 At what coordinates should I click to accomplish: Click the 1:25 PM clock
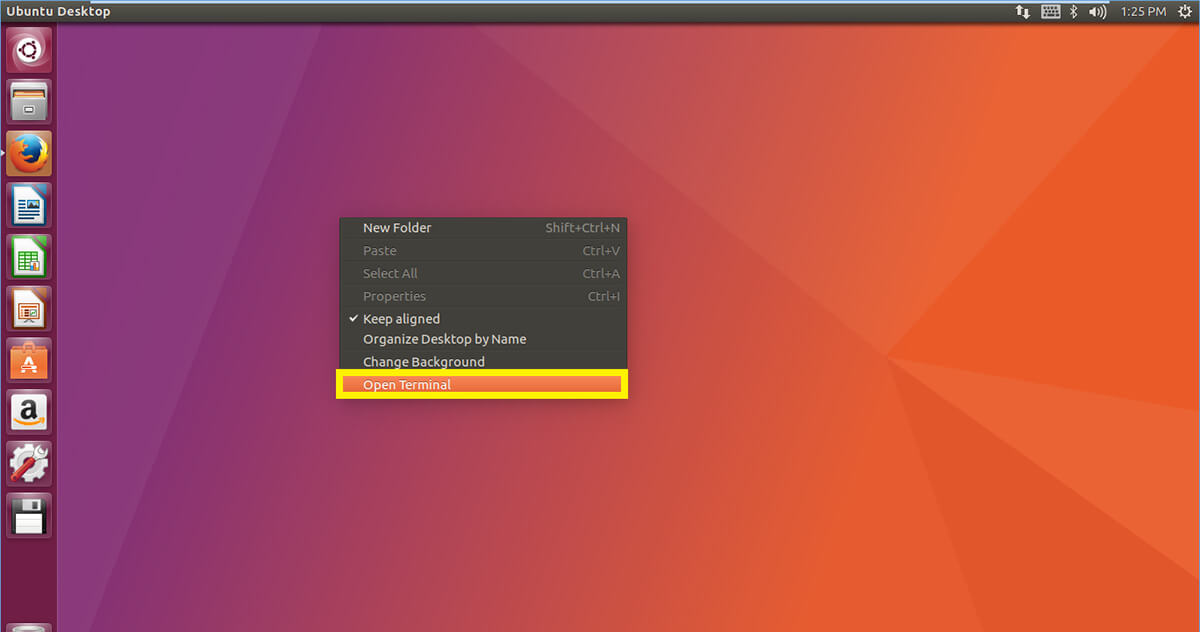click(1143, 11)
